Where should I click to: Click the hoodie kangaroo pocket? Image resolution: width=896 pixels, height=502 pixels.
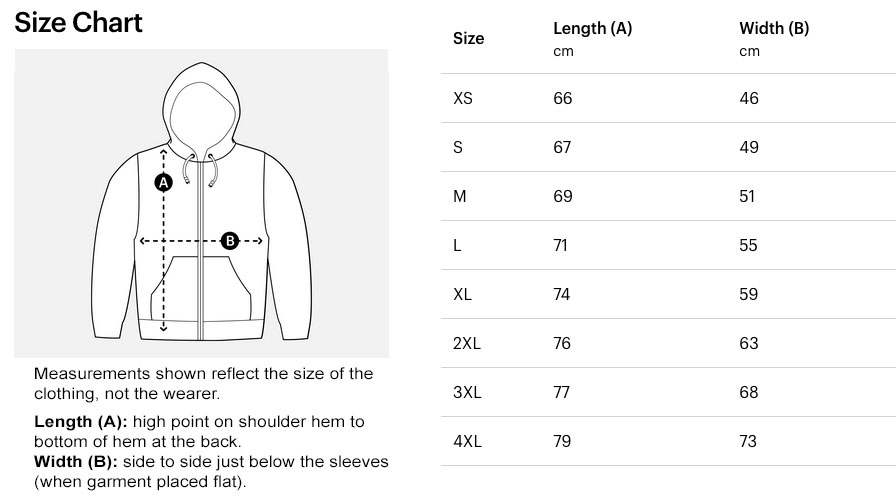click(201, 289)
